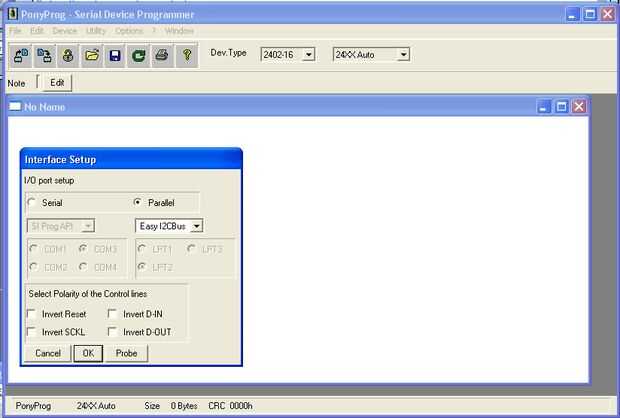Click the Interface Setup dialog title bar

pos(131,159)
